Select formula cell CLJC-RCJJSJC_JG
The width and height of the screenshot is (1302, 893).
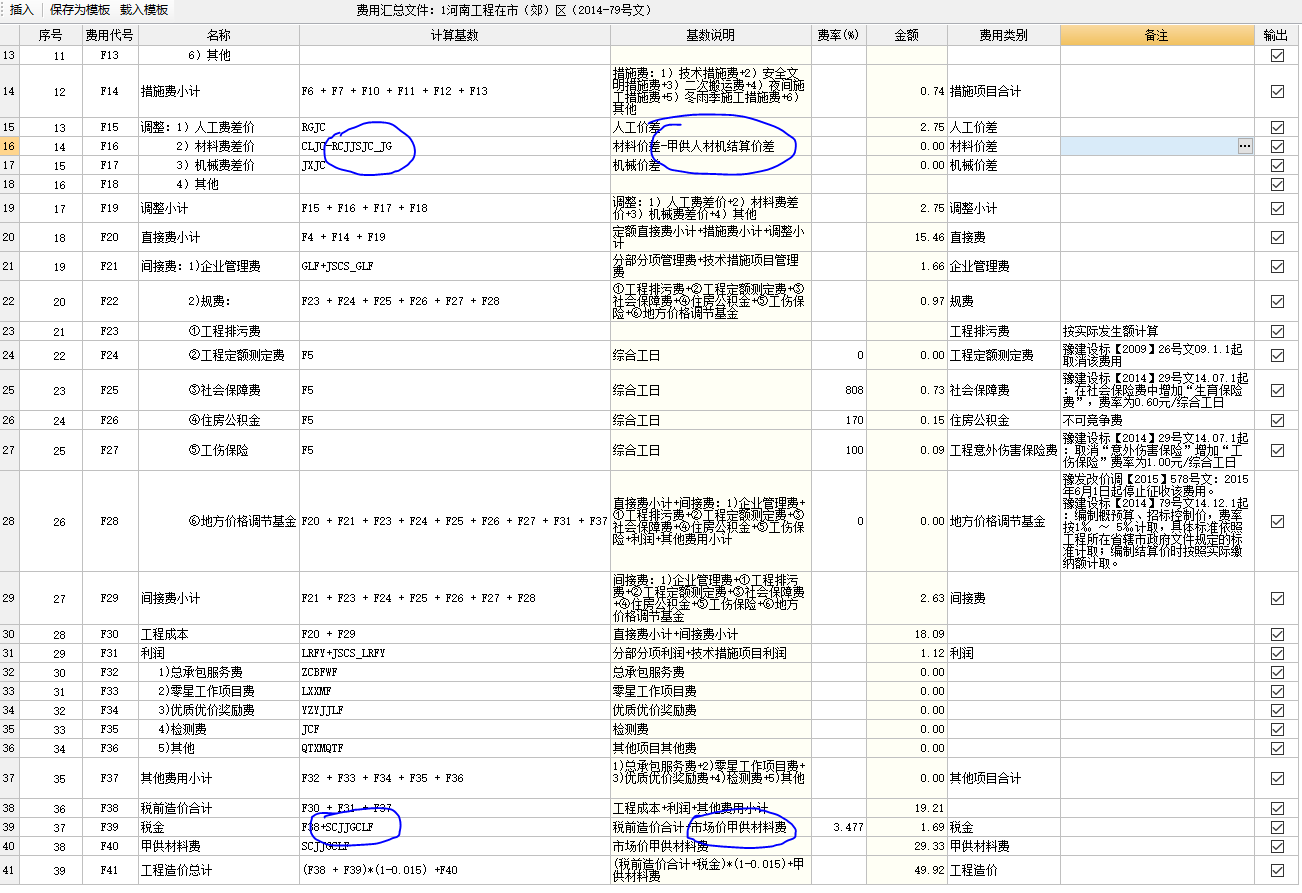(454, 146)
